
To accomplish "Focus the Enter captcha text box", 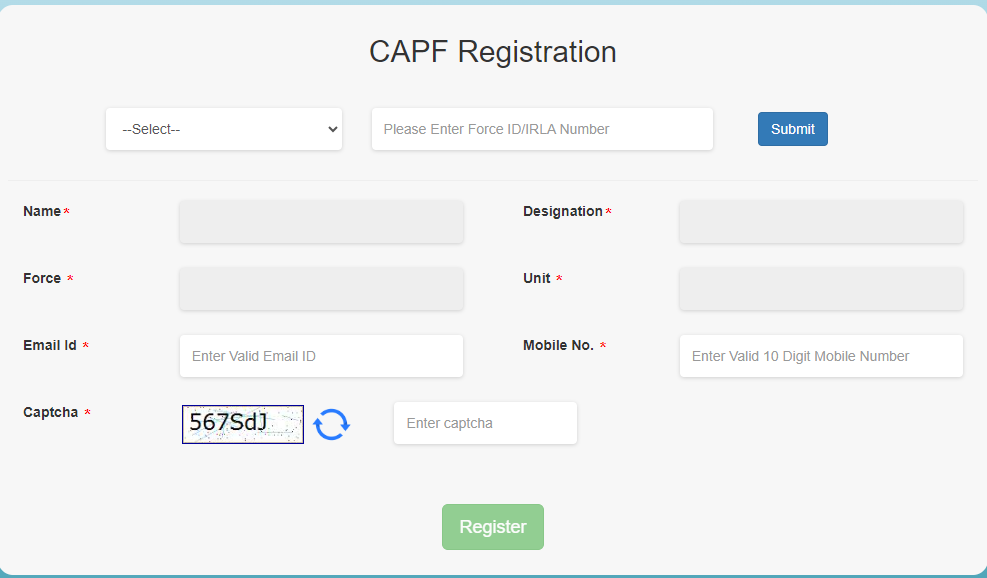I will 485,423.
